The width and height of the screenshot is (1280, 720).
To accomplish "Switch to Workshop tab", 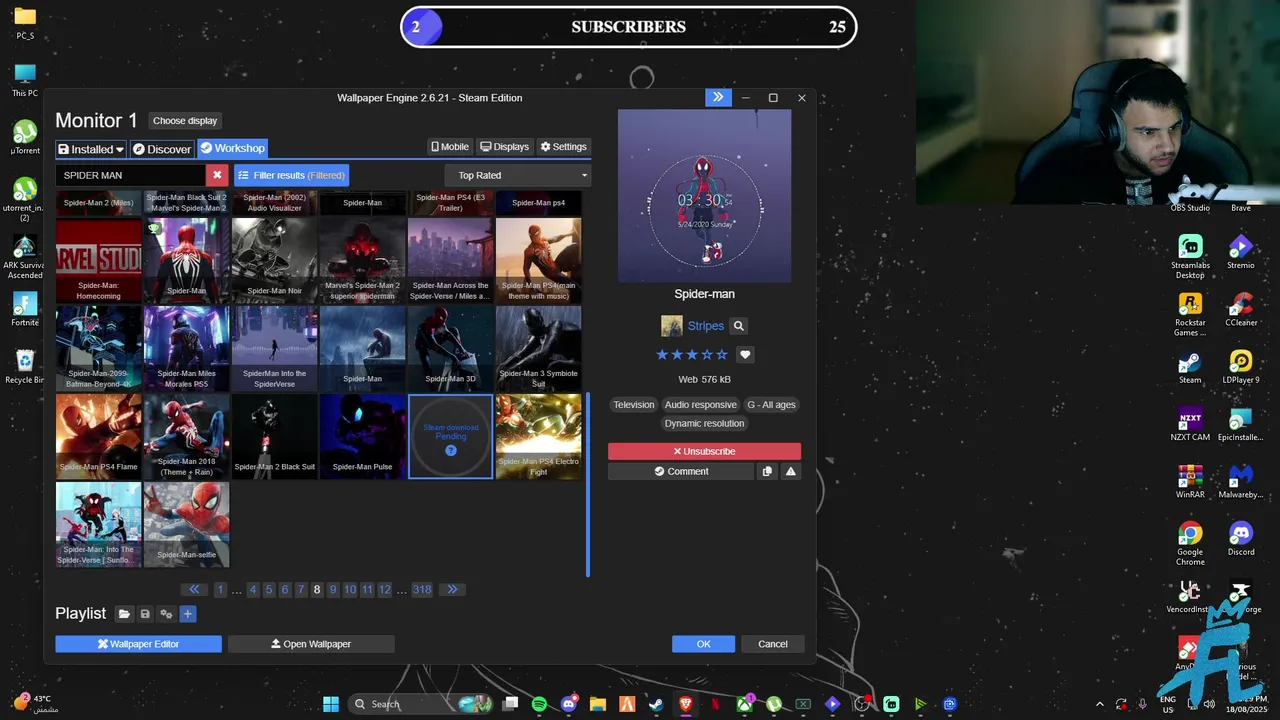I will [232, 148].
